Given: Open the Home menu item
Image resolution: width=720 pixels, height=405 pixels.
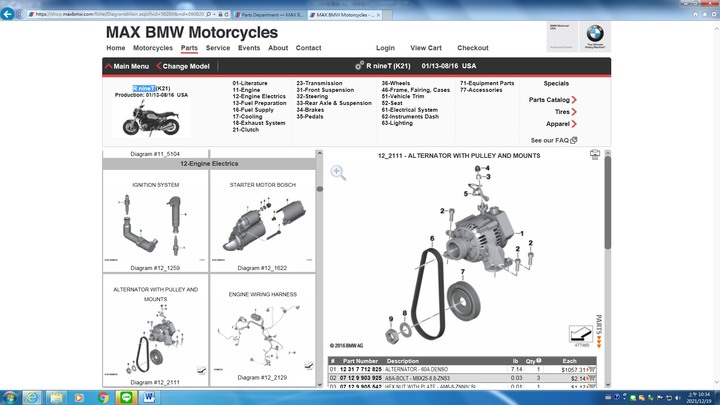Looking at the screenshot, I should pos(116,48).
